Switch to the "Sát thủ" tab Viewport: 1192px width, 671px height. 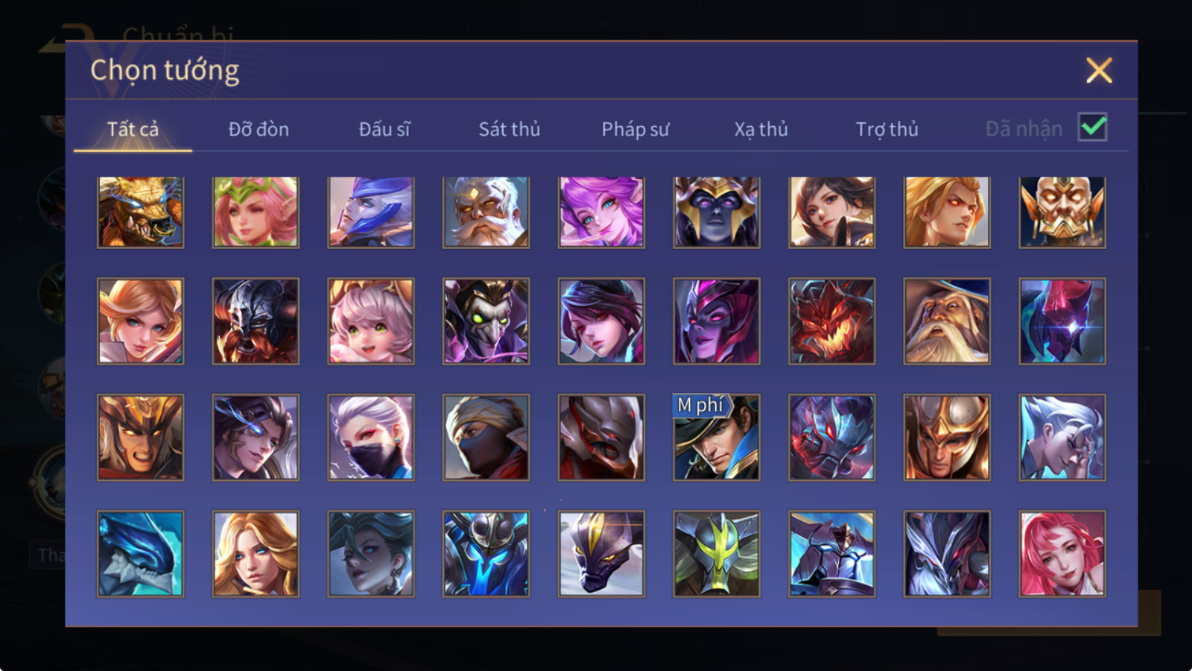[x=509, y=129]
